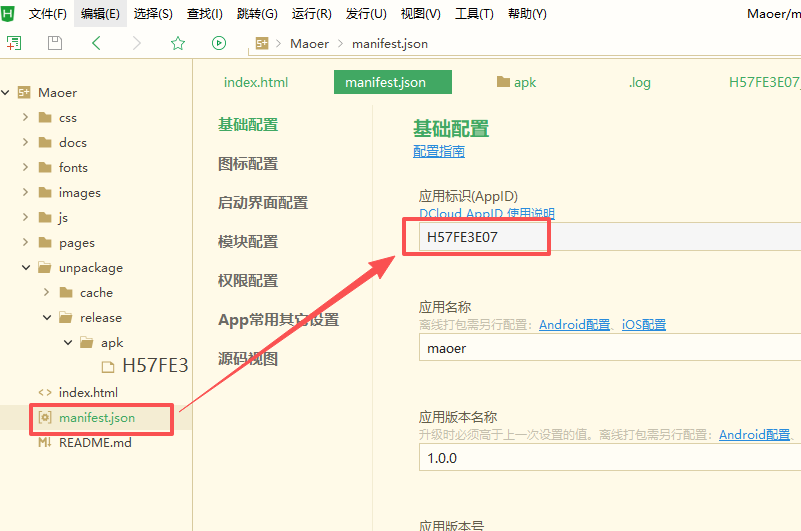Click the AppID field H57FE3E07

[610, 237]
